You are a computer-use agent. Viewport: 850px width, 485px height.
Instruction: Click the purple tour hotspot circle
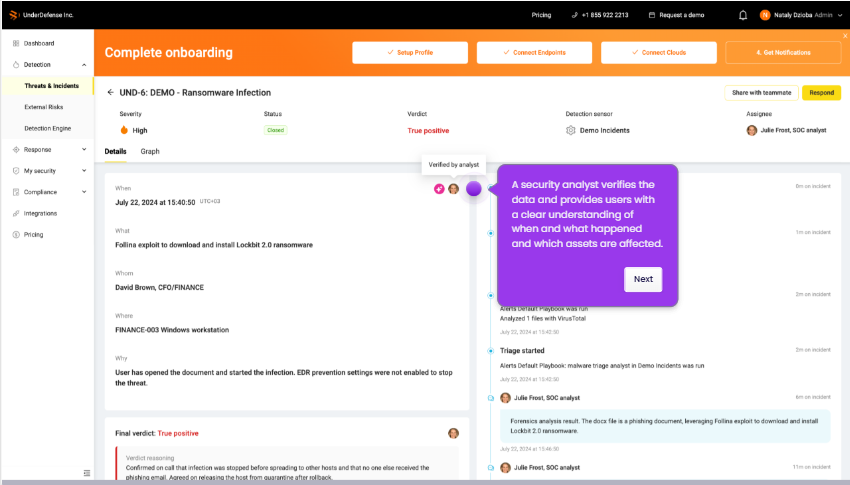[x=474, y=189]
